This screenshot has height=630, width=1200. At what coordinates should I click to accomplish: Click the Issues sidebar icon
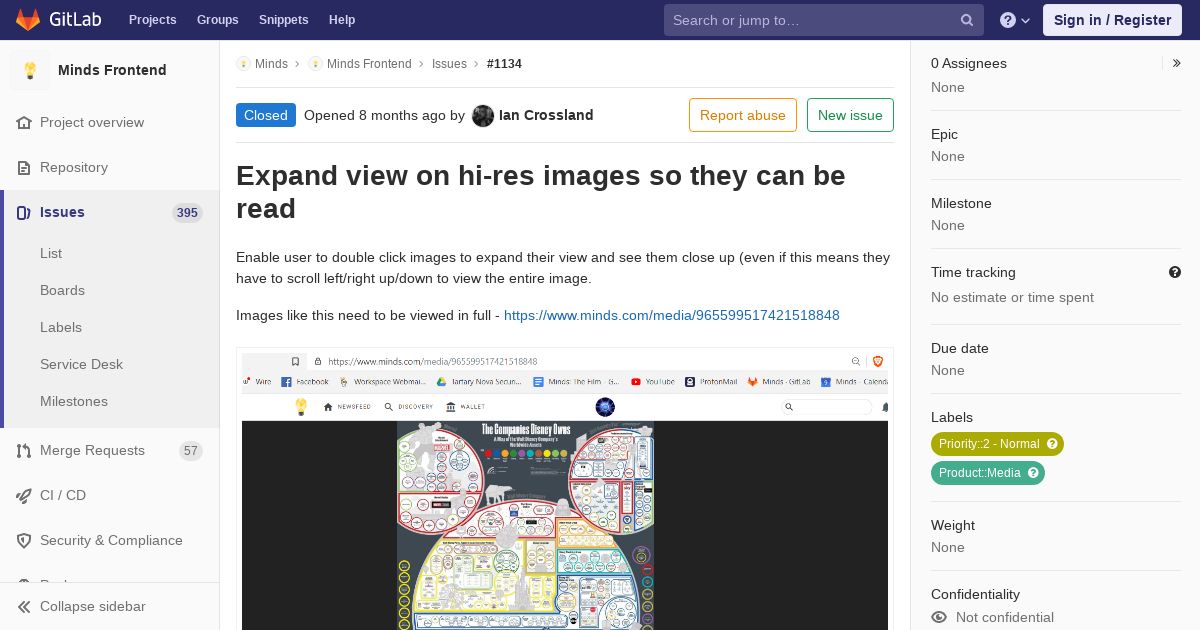click(x=24, y=212)
